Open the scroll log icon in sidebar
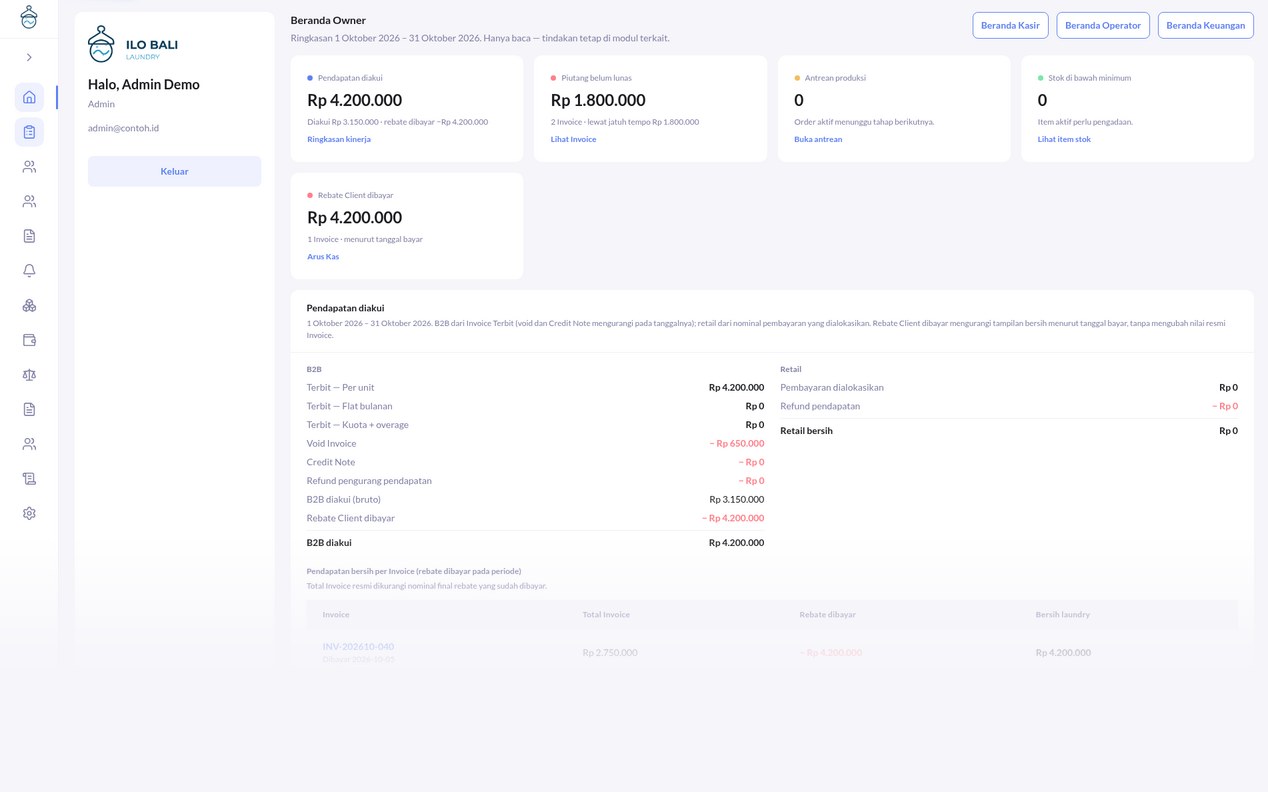The height and width of the screenshot is (792, 1268). coord(29,479)
